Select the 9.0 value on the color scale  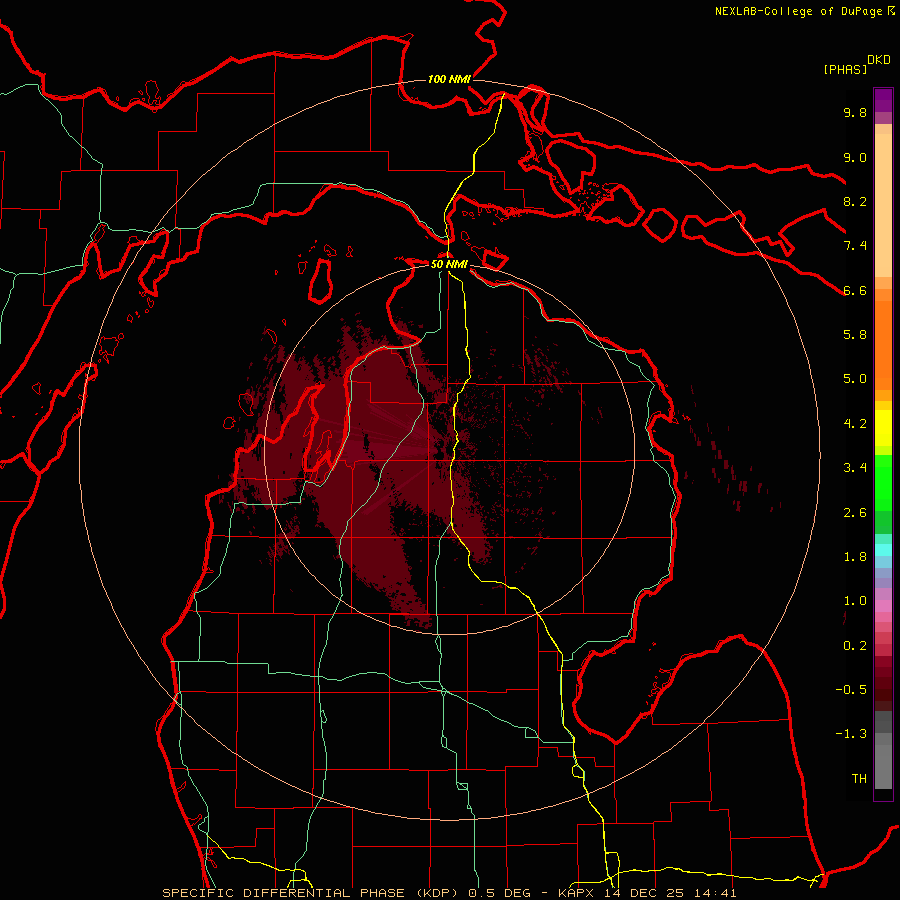855,157
